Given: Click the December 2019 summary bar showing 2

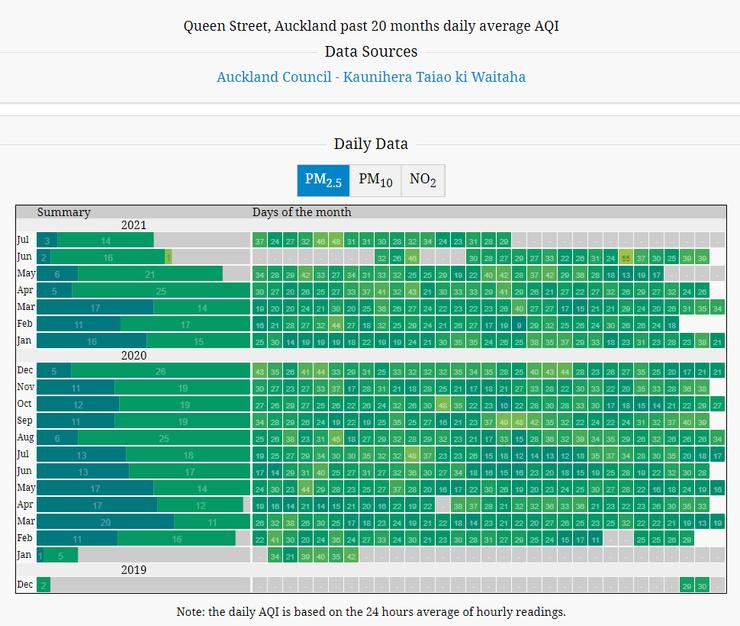Looking at the screenshot, I should click(x=43, y=585).
